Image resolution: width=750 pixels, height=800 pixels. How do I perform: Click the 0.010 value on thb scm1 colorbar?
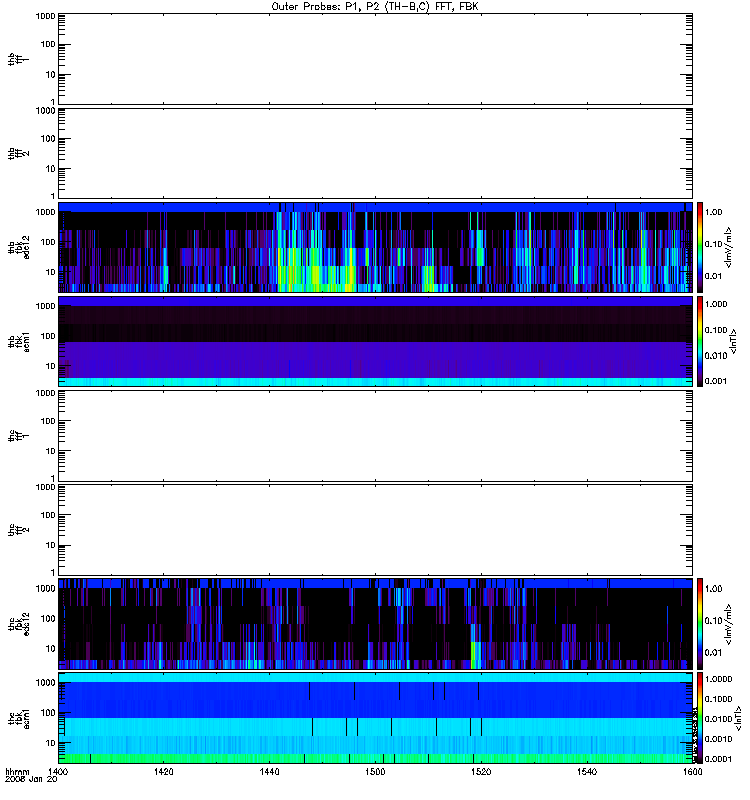[x=716, y=356]
